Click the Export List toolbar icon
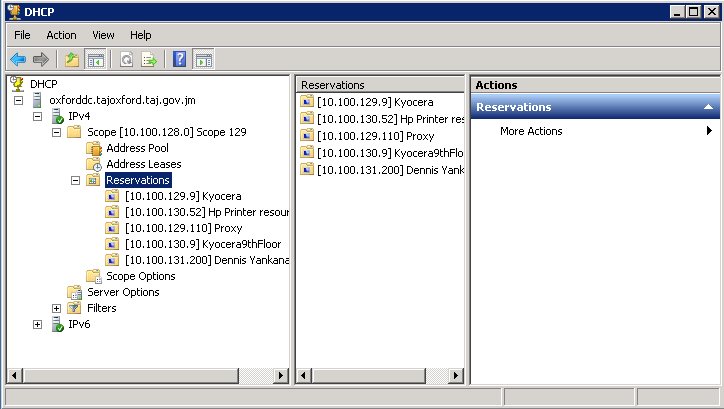The width and height of the screenshot is (724, 409). coord(149,60)
